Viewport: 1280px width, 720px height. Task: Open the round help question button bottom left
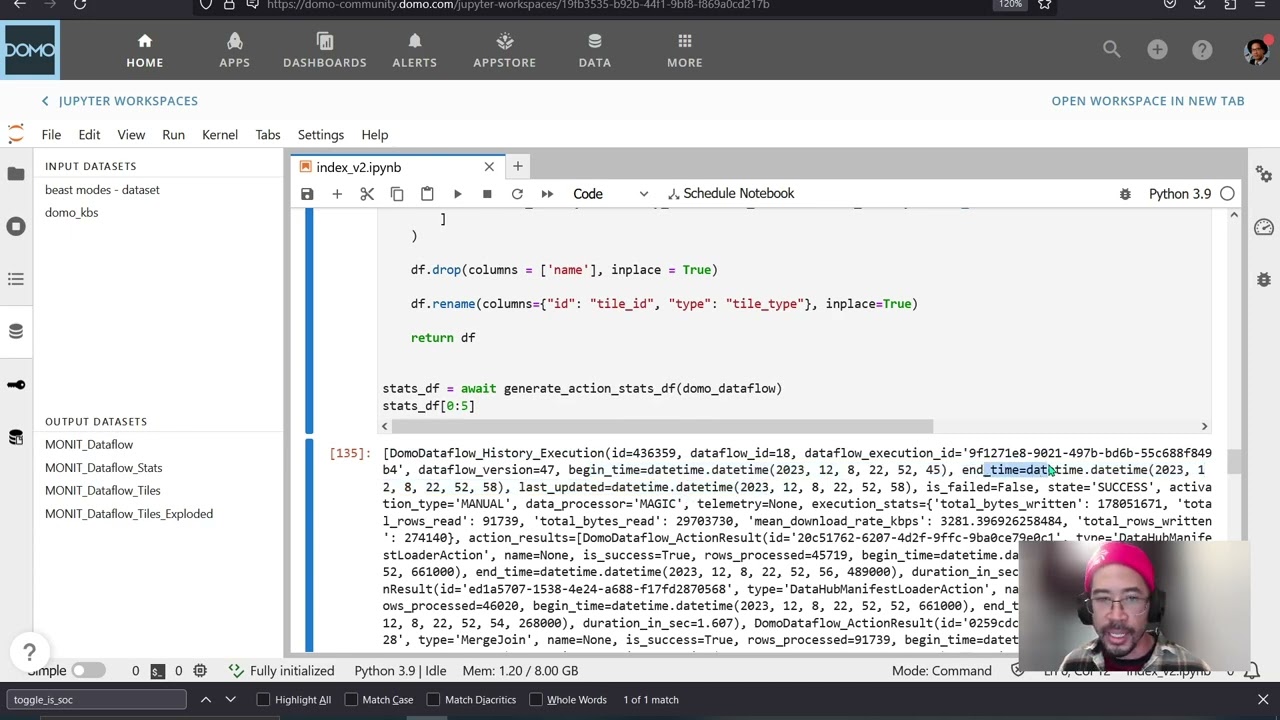(29, 653)
